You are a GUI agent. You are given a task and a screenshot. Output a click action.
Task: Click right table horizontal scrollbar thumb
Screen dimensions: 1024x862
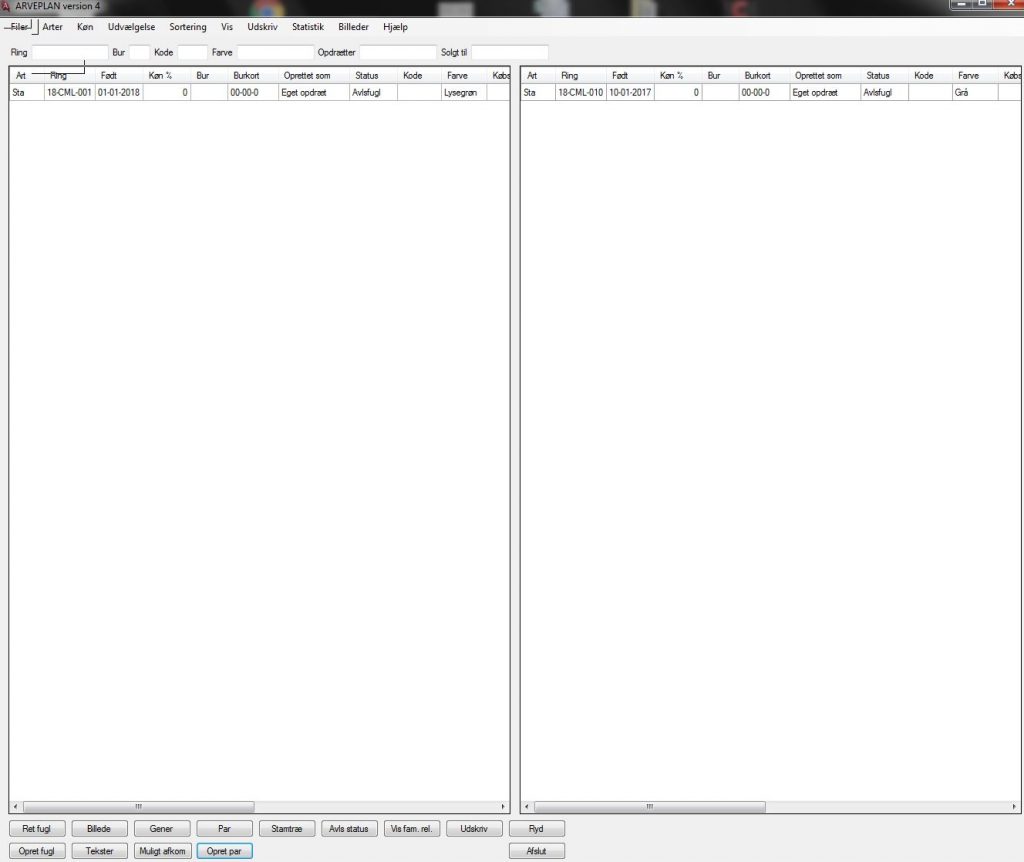pos(650,806)
